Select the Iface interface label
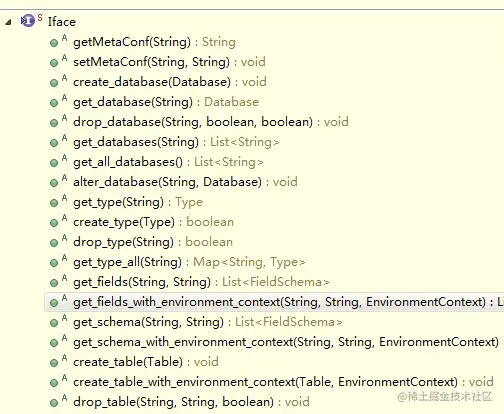 pyautogui.click(x=62, y=22)
